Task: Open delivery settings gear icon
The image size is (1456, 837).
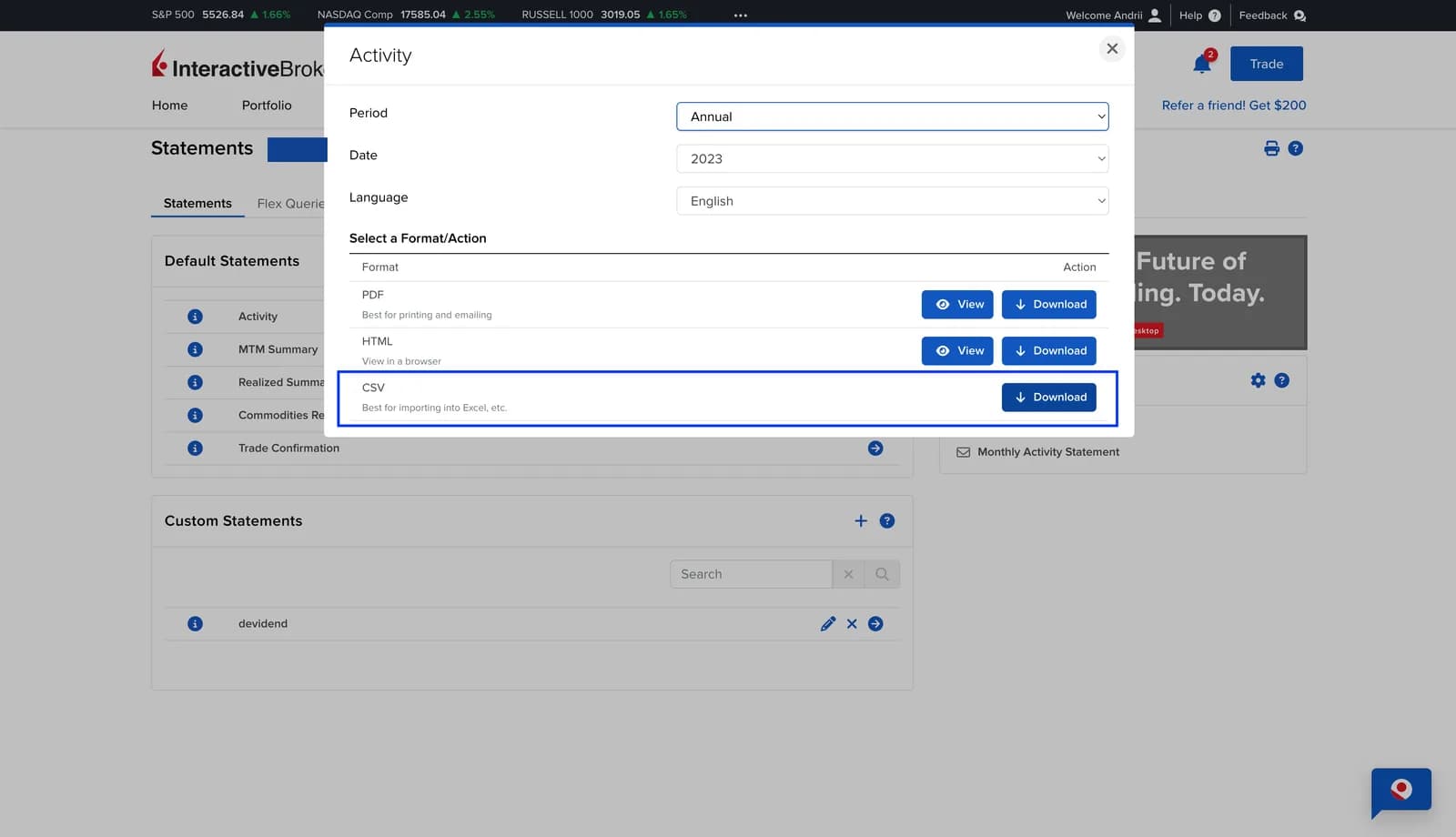Action: [1258, 380]
